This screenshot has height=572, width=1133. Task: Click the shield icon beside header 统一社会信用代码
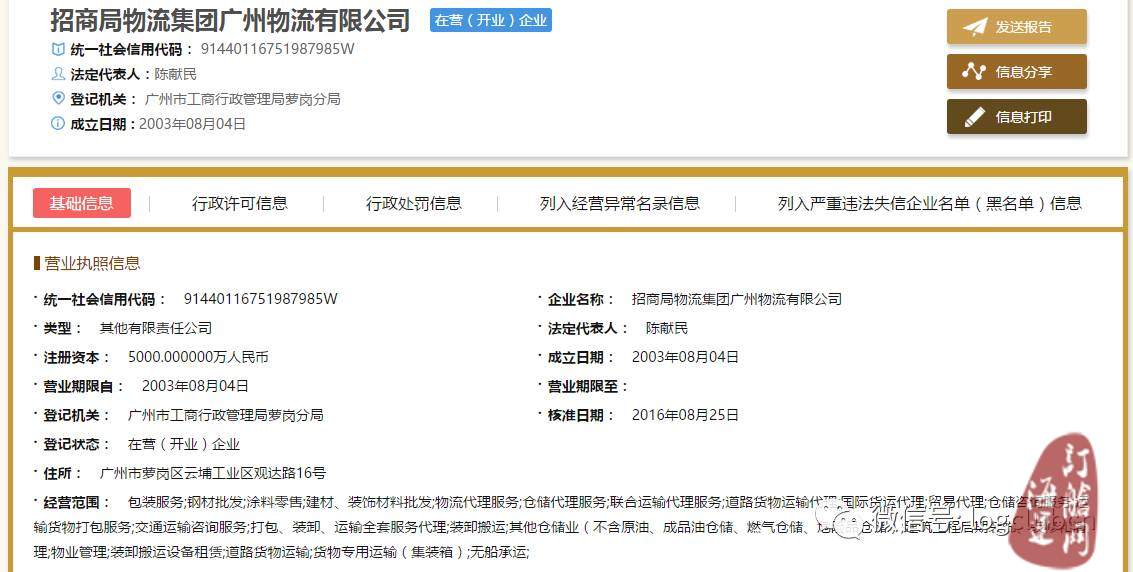(58, 49)
